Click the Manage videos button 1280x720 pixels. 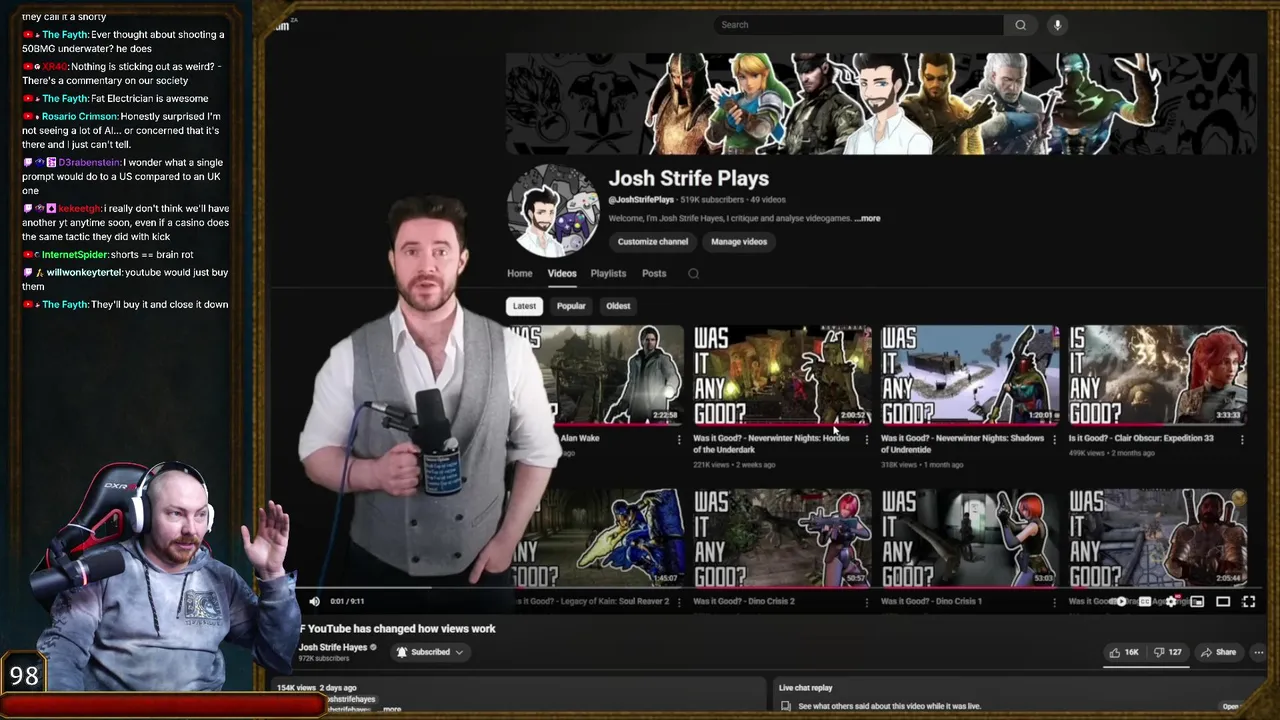[739, 241]
